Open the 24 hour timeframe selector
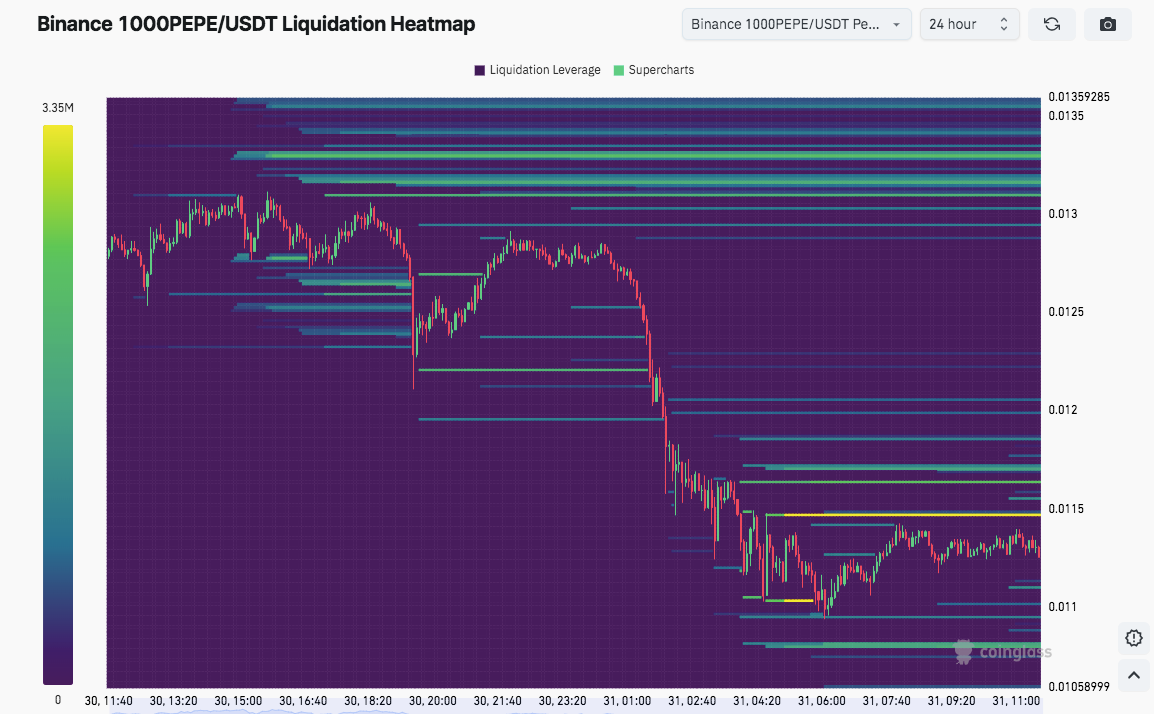Screen dimensions: 1154x714 [x=969, y=24]
